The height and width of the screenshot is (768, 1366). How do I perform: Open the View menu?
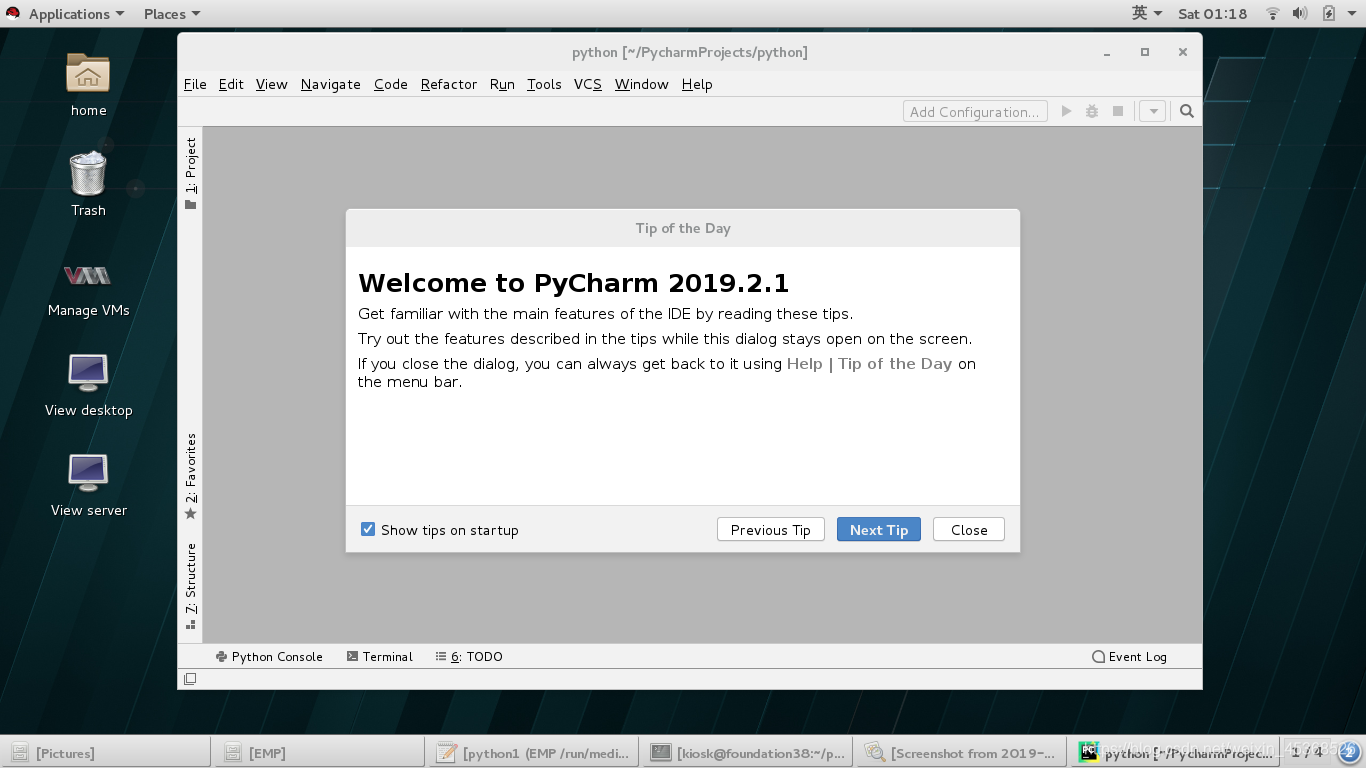pos(271,84)
